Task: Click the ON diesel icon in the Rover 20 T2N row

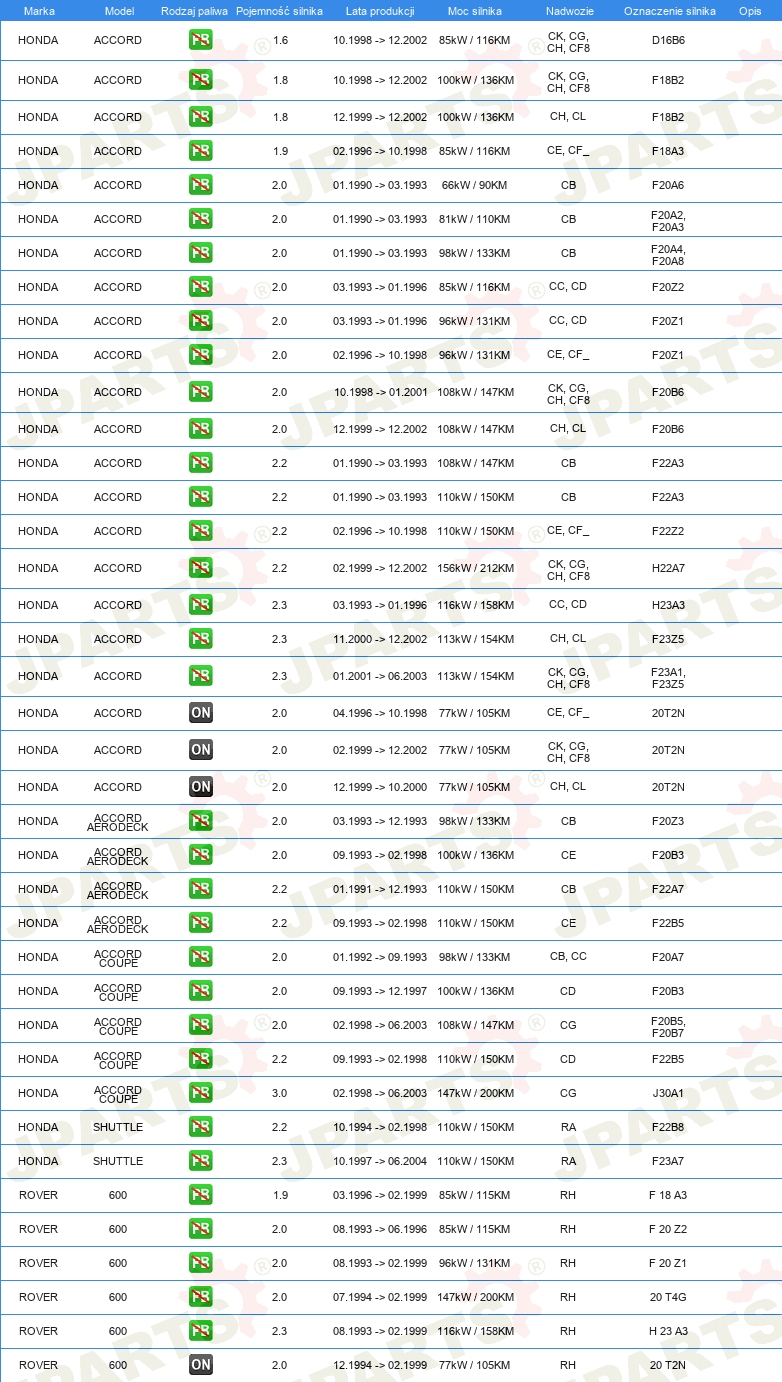Action: click(x=201, y=1365)
